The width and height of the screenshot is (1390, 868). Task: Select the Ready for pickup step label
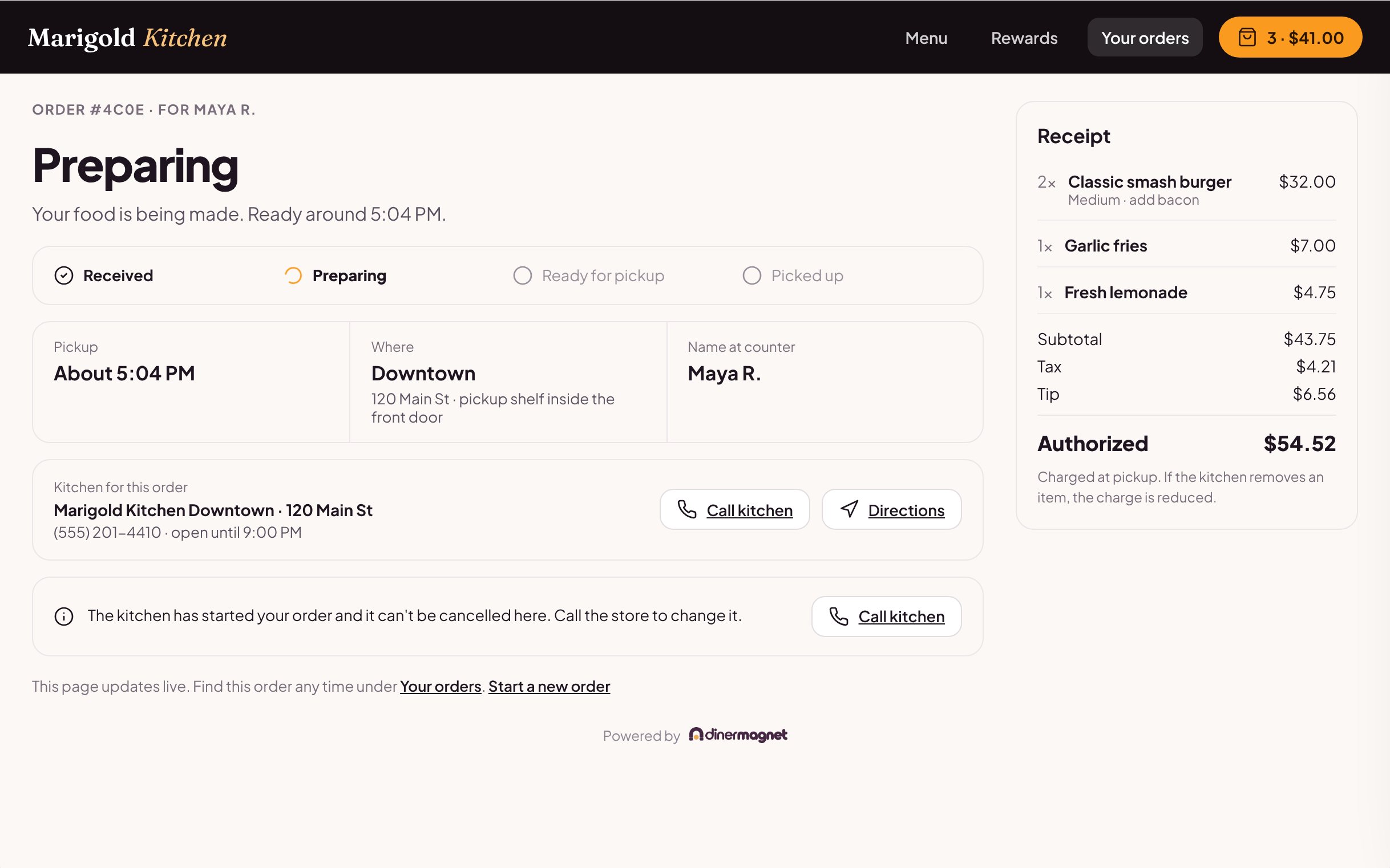tap(603, 275)
